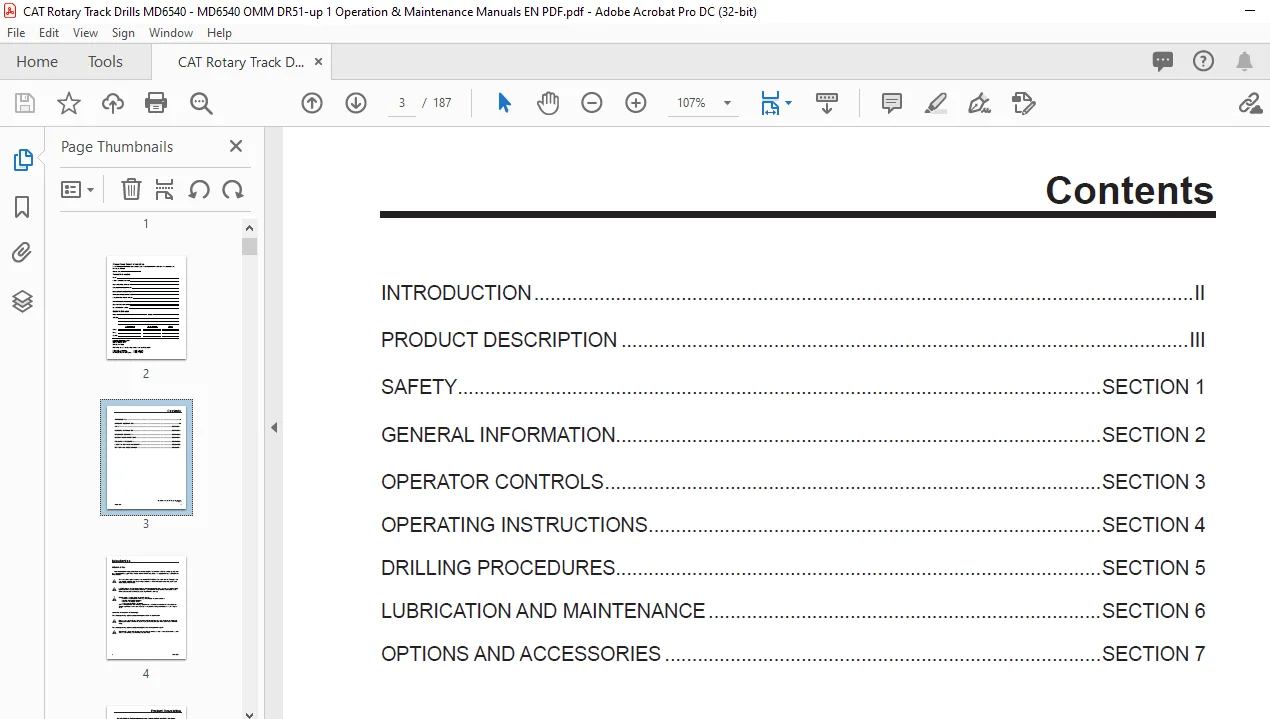
Task: Open the Sign document pen tool
Action: [x=980, y=103]
